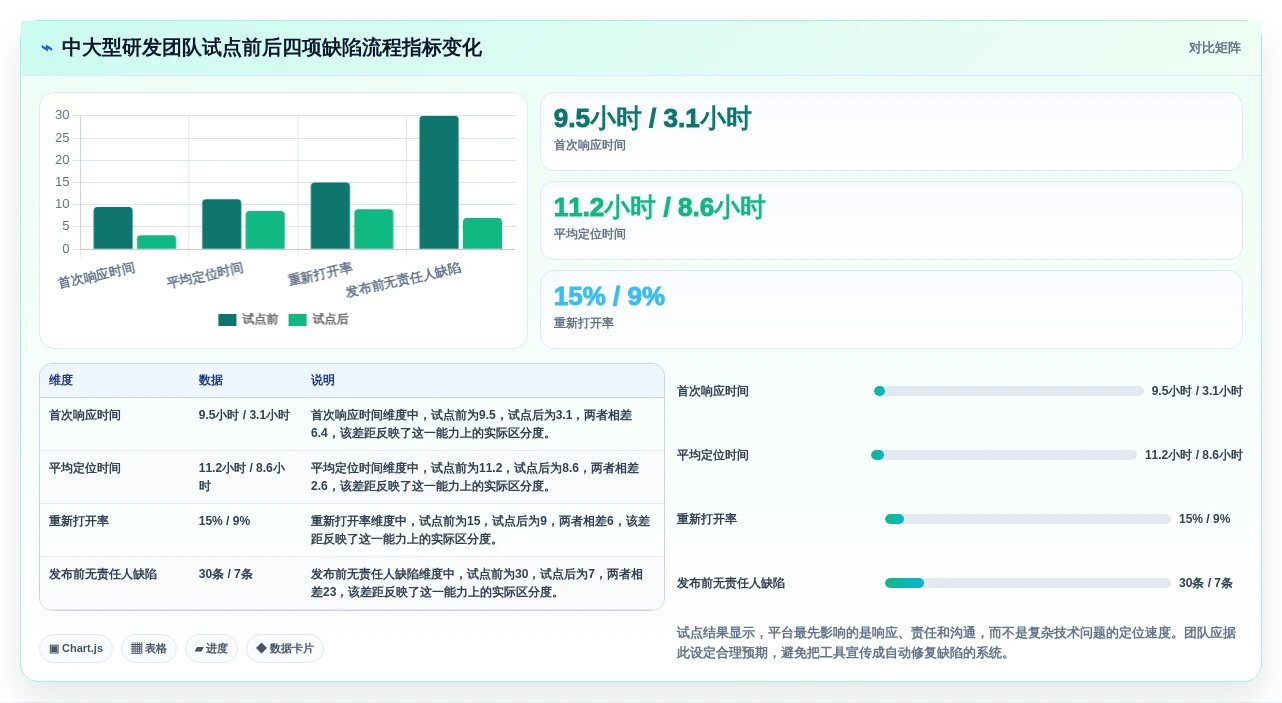Open the 15% / 9% data card

point(891,309)
